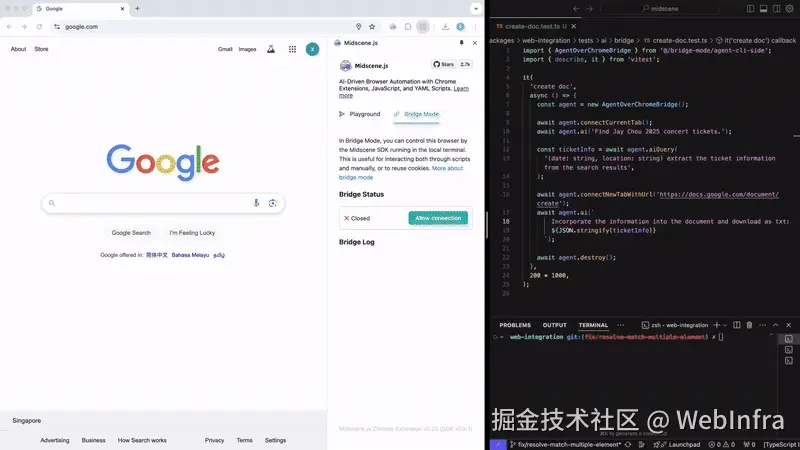Reload the Google page
This screenshot has width=800, height=450.
coord(39,27)
